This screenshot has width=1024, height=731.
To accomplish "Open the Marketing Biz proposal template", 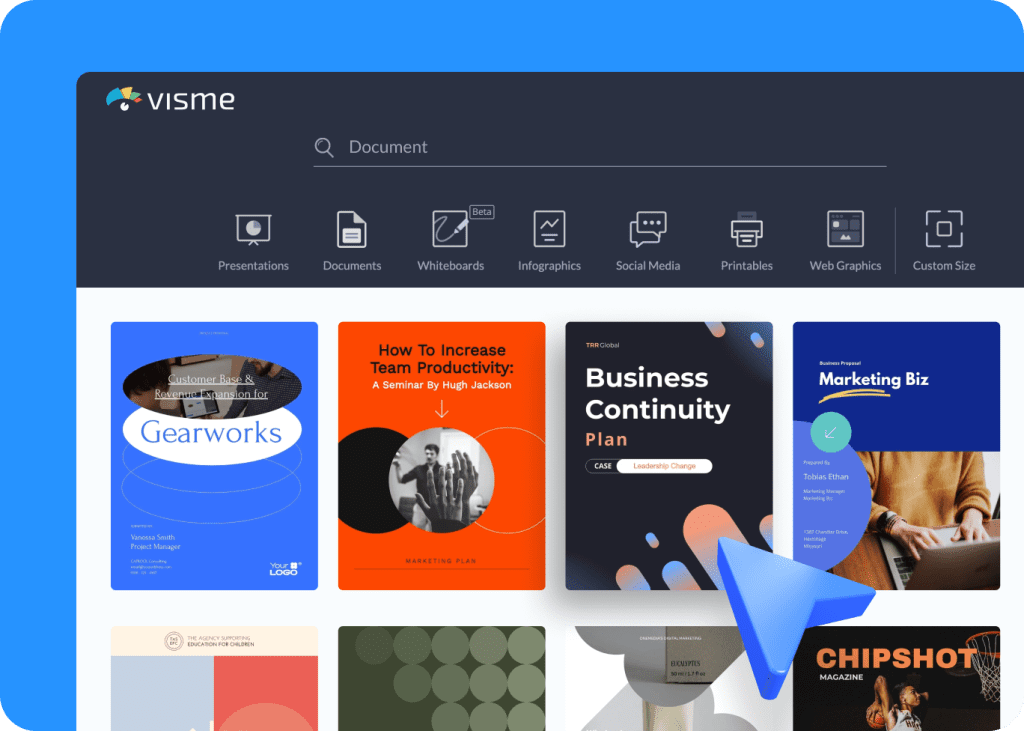I will coord(896,455).
